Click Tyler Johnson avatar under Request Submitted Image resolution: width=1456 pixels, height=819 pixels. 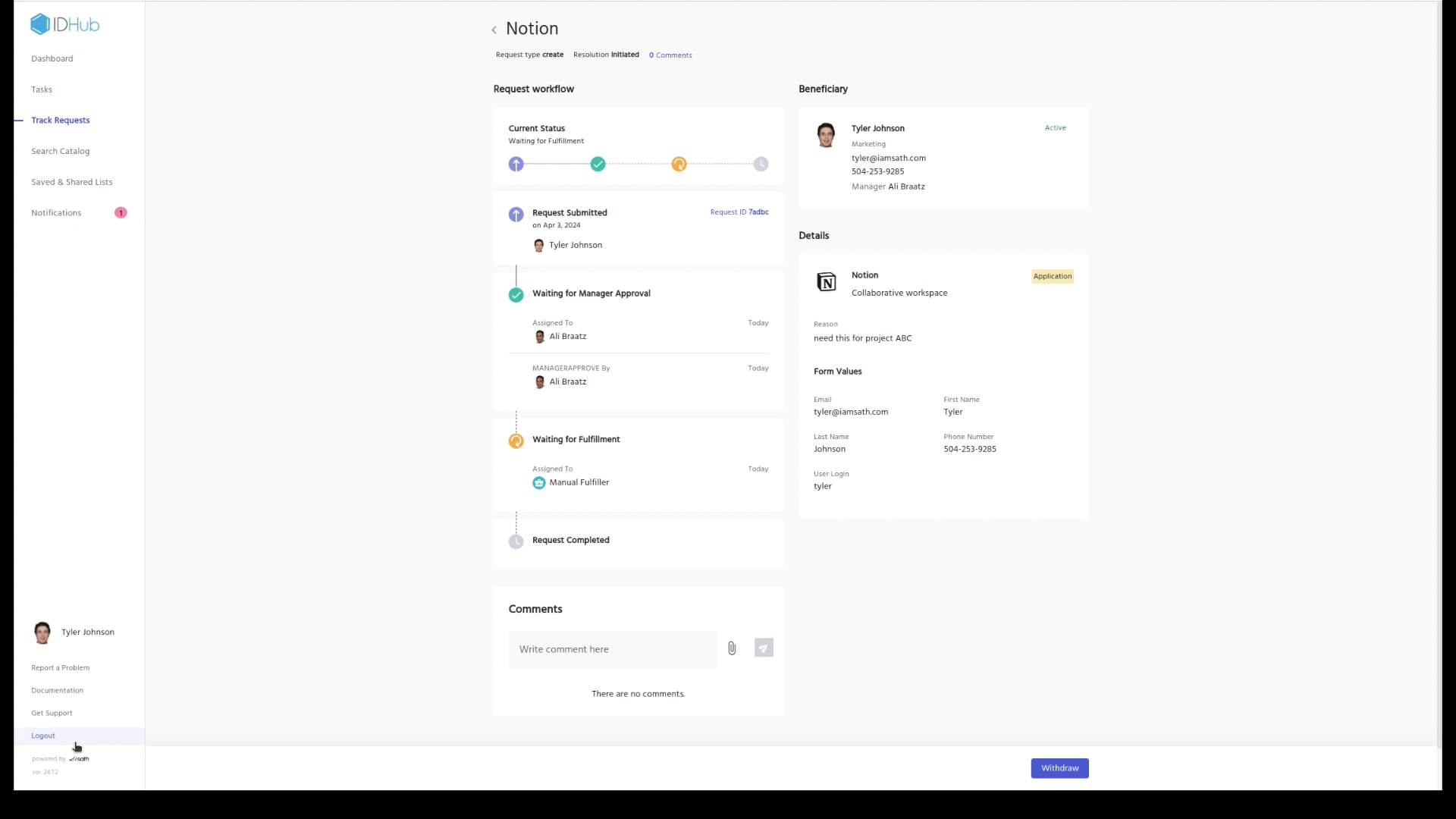coord(538,245)
